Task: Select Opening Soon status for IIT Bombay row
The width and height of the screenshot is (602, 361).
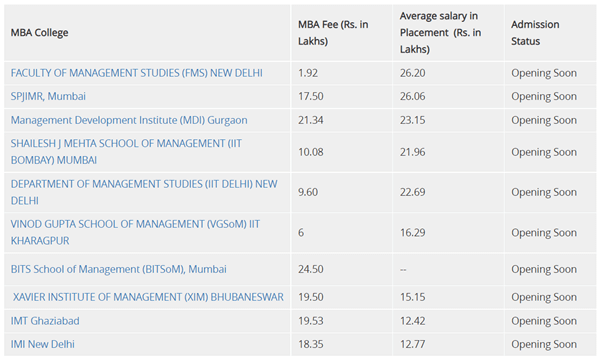Action: coord(544,152)
